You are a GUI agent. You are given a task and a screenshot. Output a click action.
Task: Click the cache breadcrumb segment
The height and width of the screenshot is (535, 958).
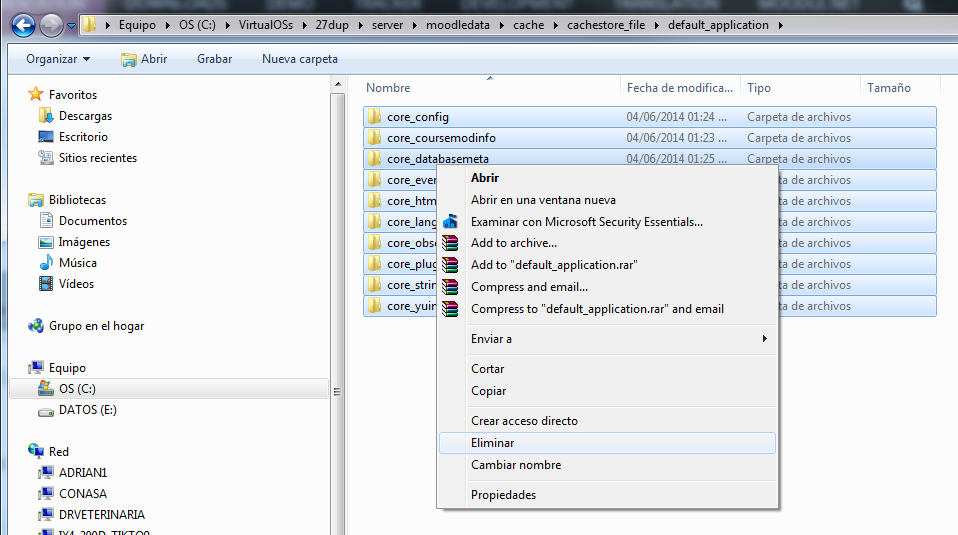(528, 25)
